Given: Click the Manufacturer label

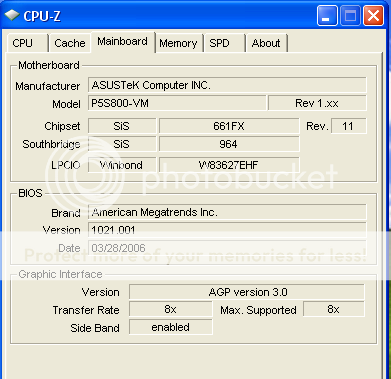Looking at the screenshot, I should (47, 86).
